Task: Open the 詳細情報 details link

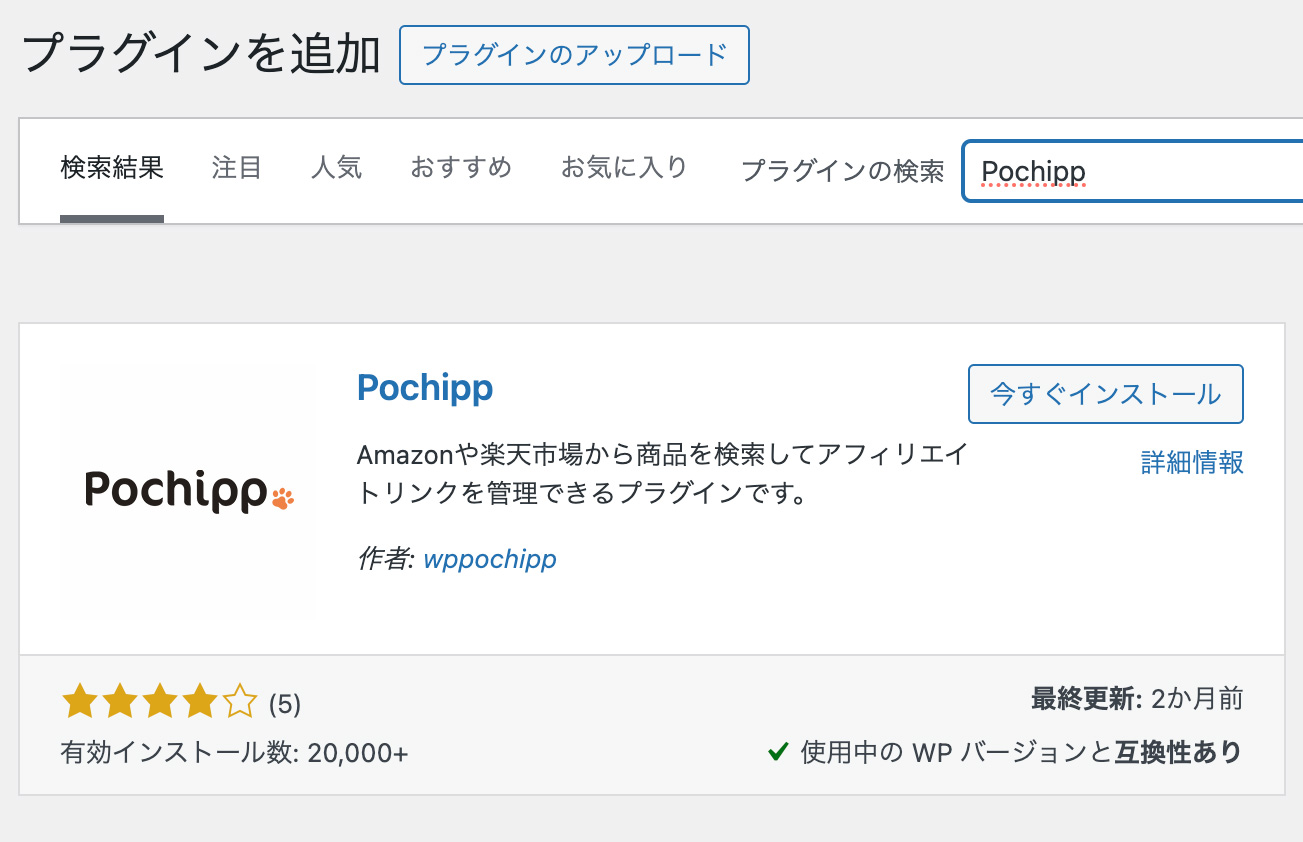Action: (x=1192, y=462)
